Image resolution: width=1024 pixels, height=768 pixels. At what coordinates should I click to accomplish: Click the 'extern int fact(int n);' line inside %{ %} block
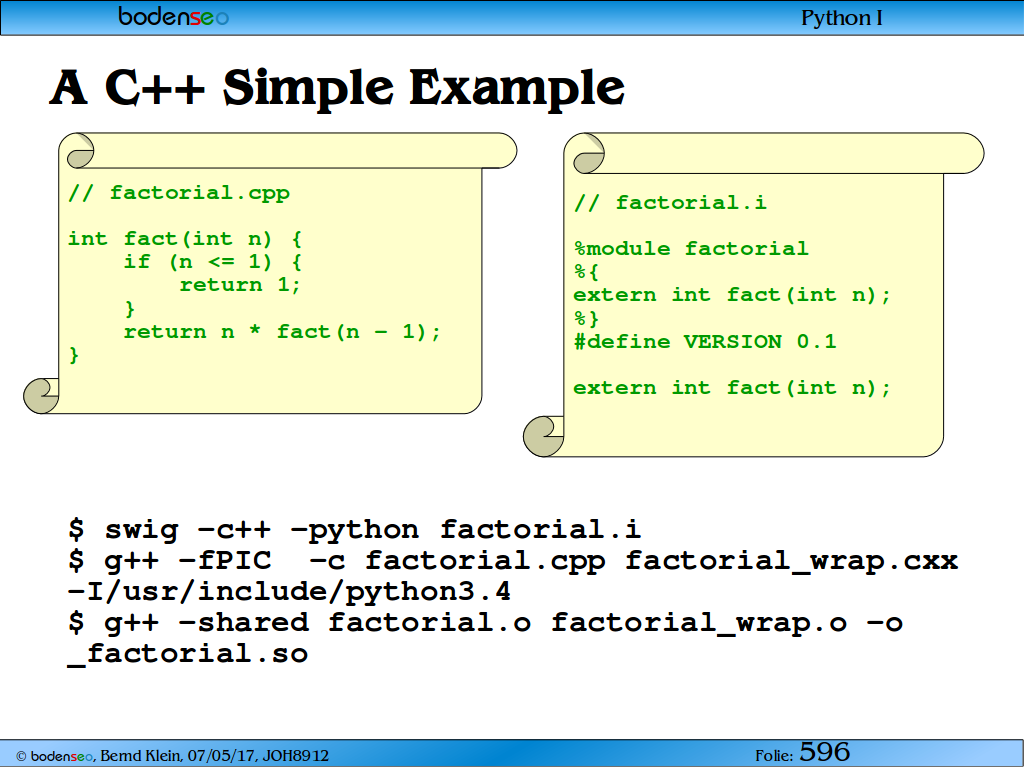(731, 295)
